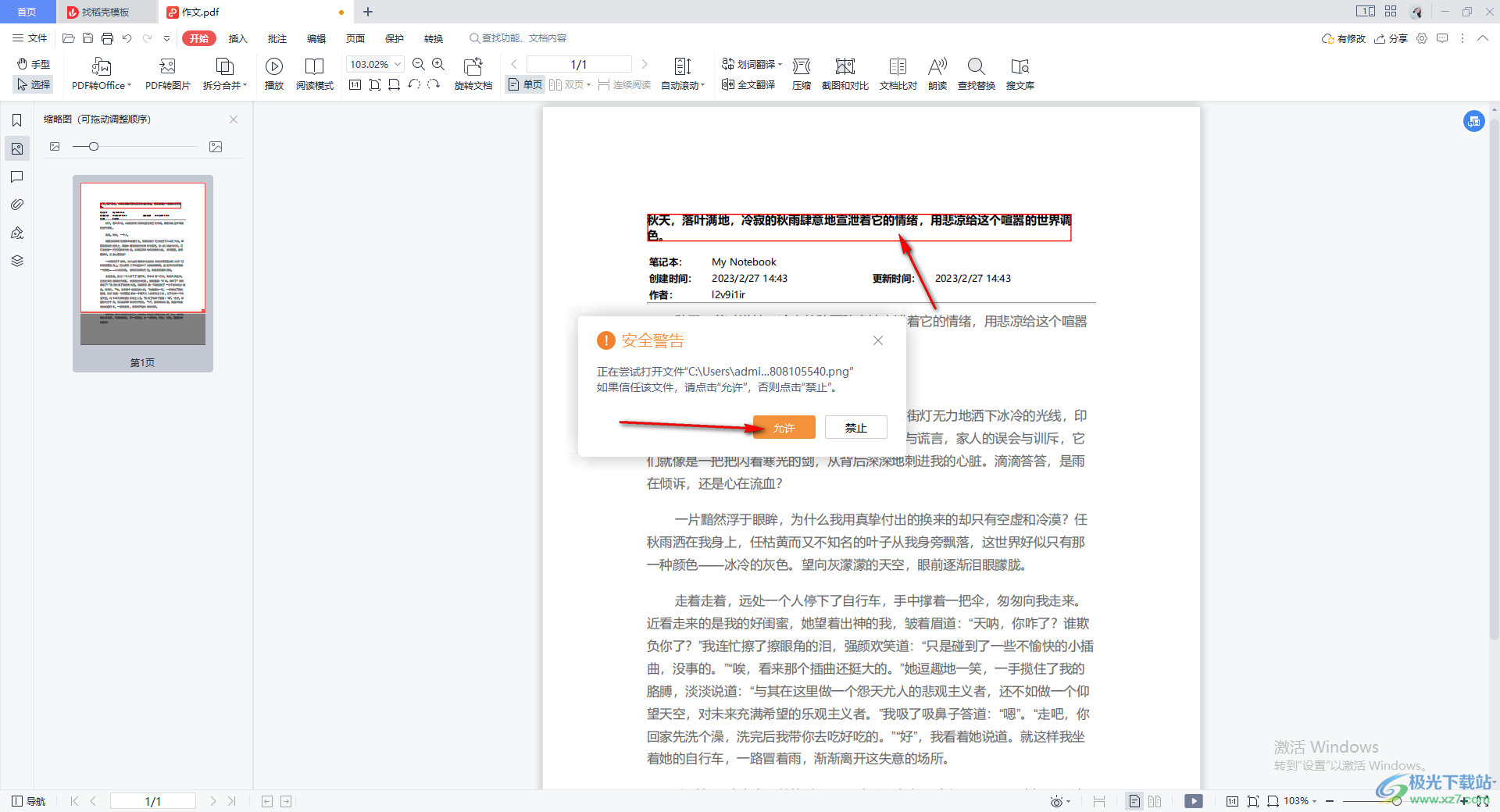Open the 插入 ribbon tab
The width and height of the screenshot is (1500, 812).
pos(237,38)
